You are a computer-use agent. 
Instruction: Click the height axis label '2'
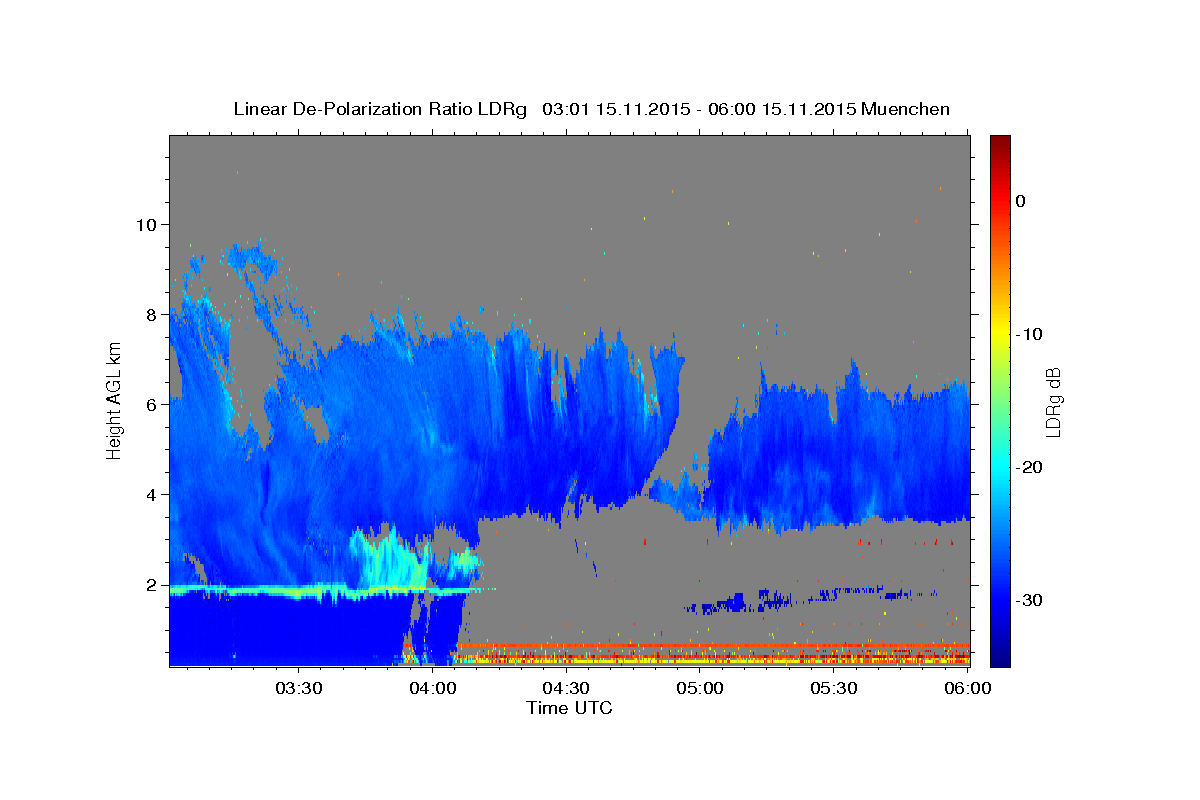point(152,584)
